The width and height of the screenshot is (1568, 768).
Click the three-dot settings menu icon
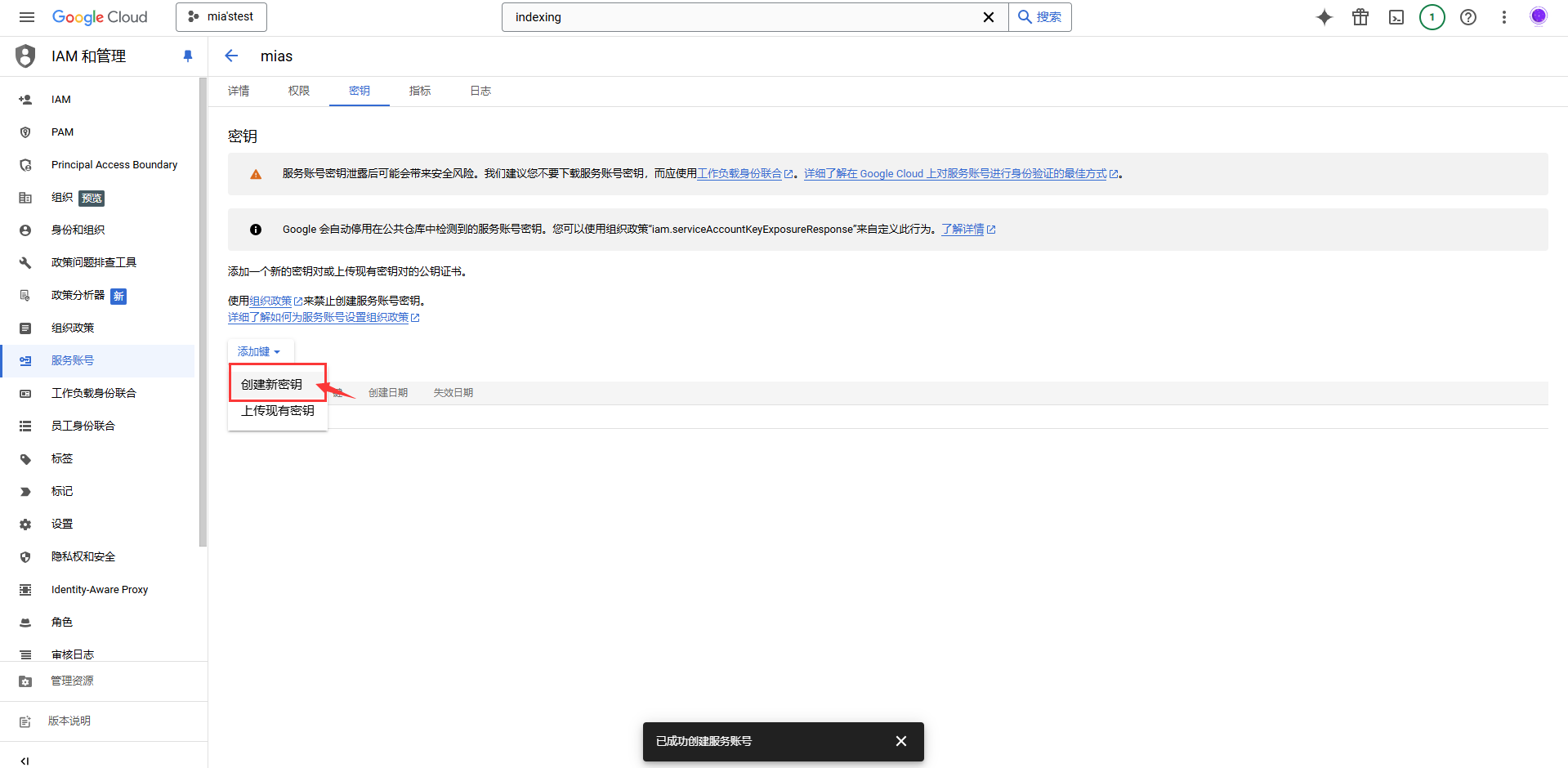point(1503,17)
